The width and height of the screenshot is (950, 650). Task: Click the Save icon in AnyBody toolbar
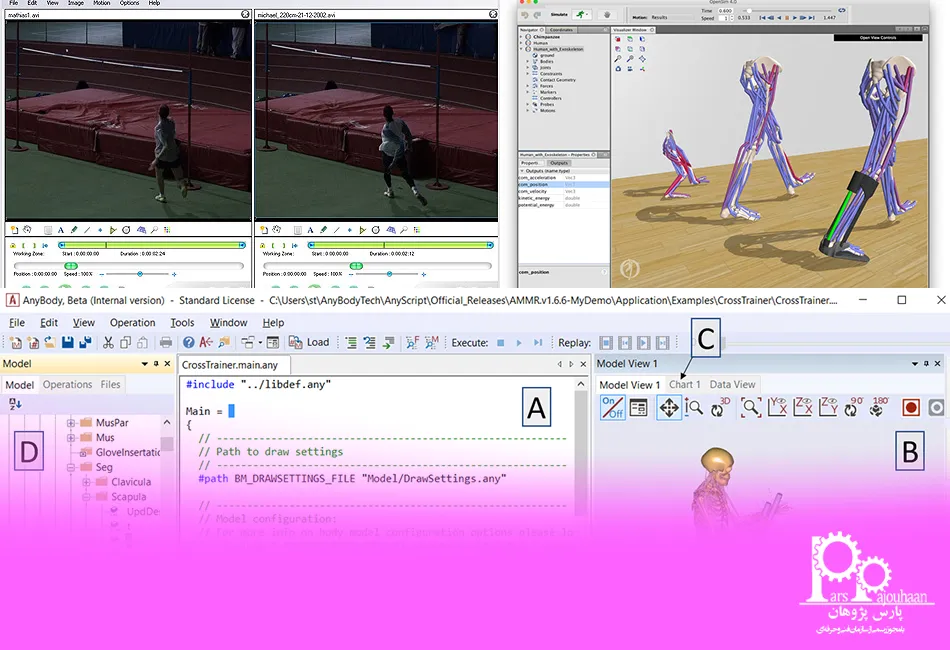pyautogui.click(x=67, y=342)
